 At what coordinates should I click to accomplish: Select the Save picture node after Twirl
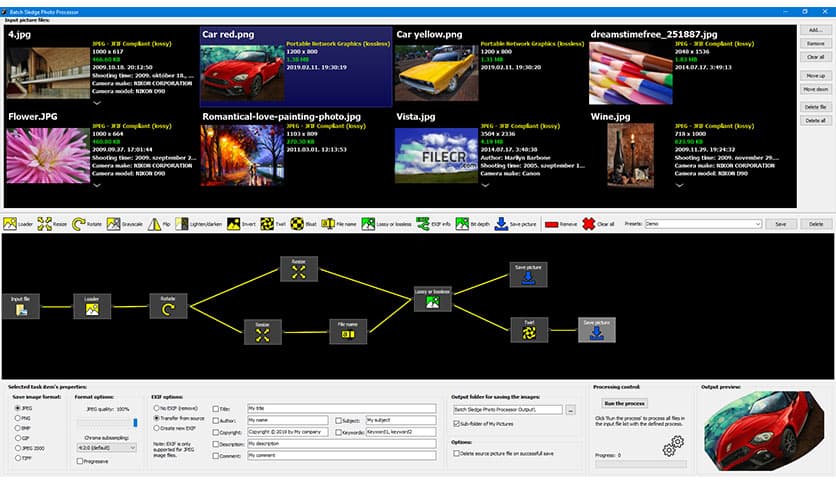pos(597,330)
